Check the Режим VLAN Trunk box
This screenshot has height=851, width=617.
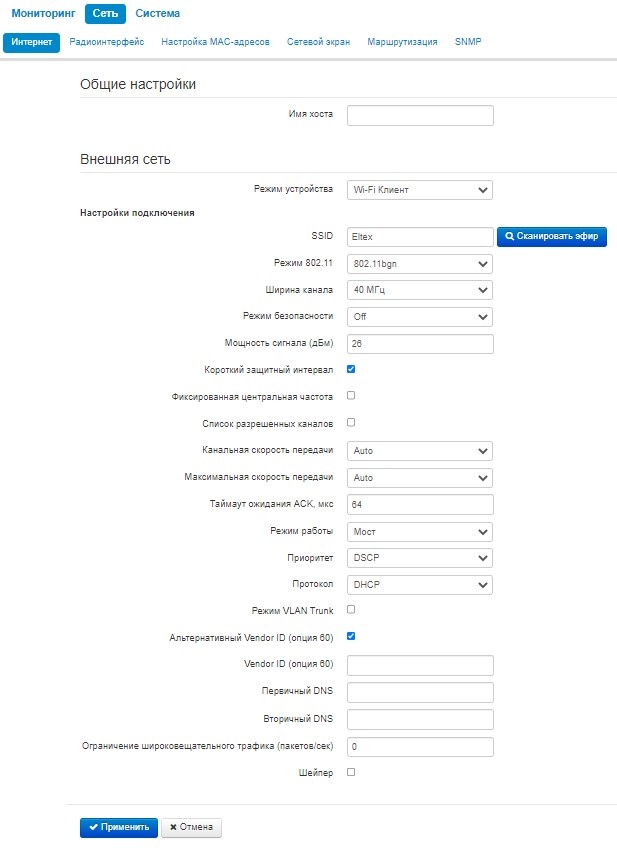pyautogui.click(x=351, y=609)
